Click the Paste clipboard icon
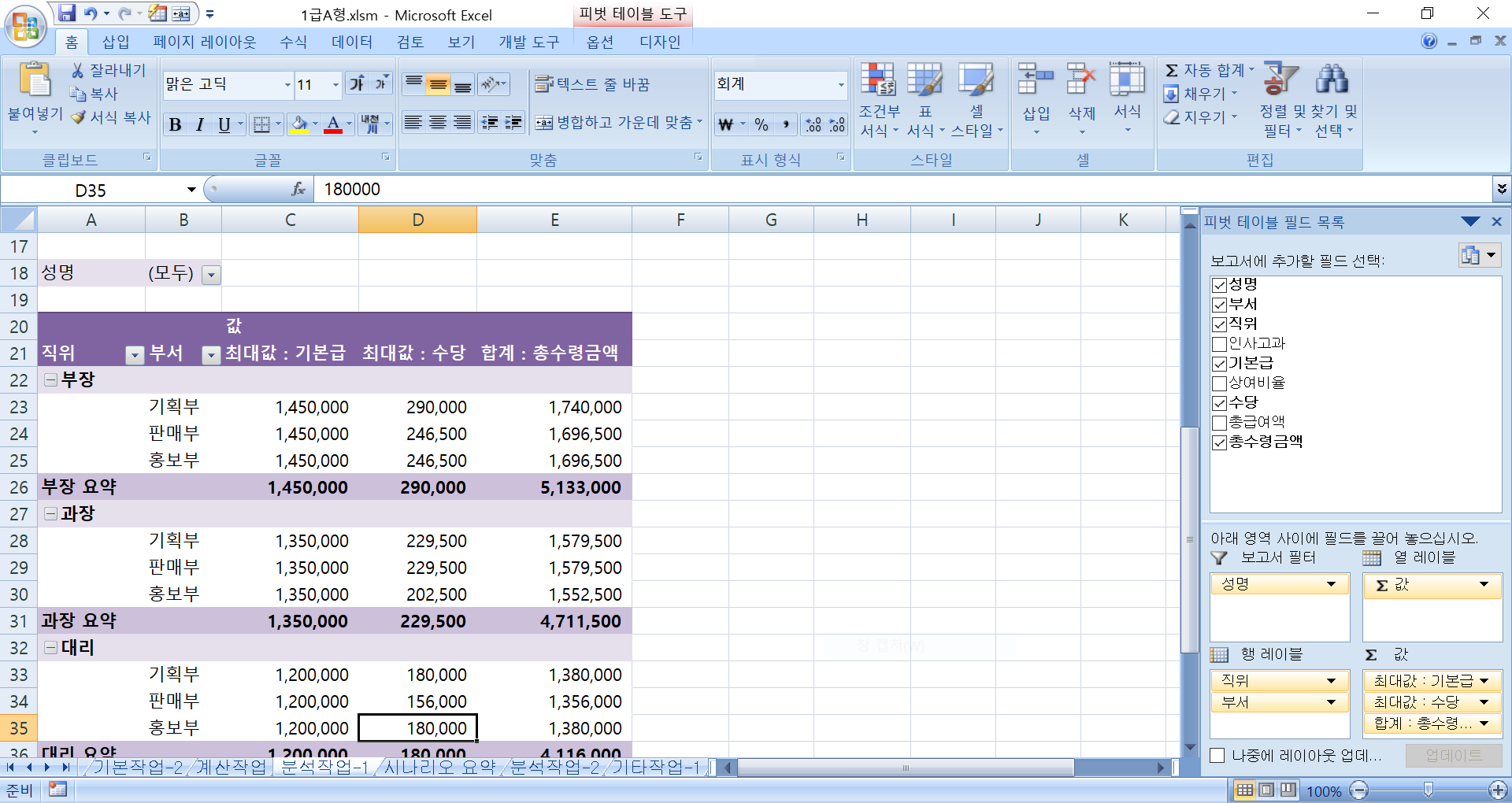1512x803 pixels. [35, 81]
